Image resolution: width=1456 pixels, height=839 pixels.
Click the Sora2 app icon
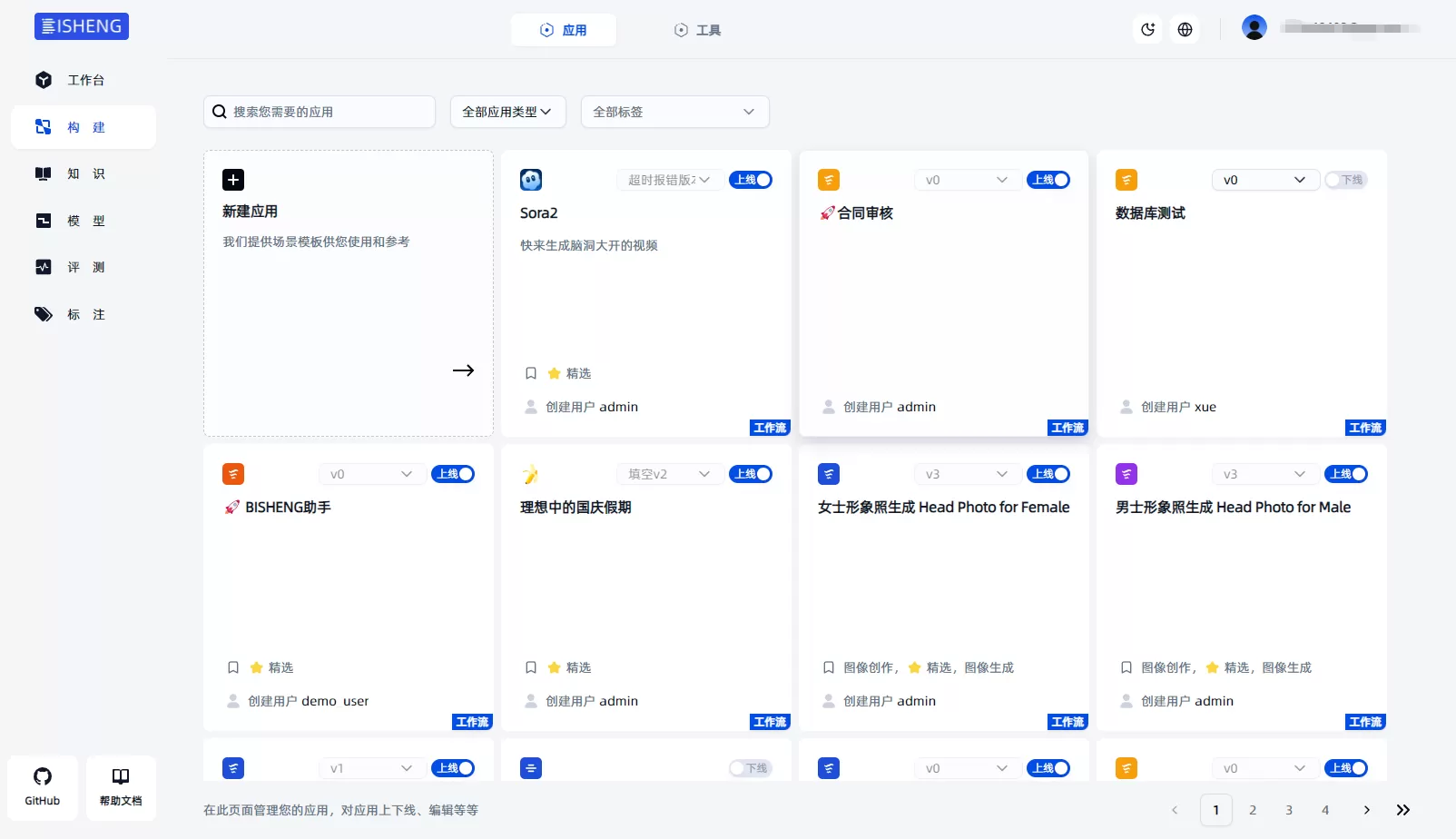[531, 180]
